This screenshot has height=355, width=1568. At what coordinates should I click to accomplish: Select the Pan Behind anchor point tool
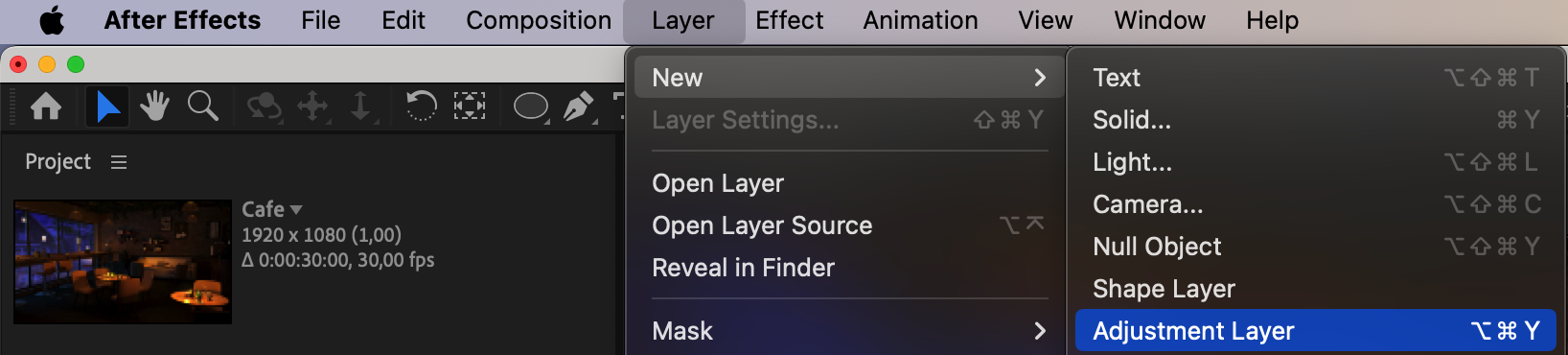(469, 106)
